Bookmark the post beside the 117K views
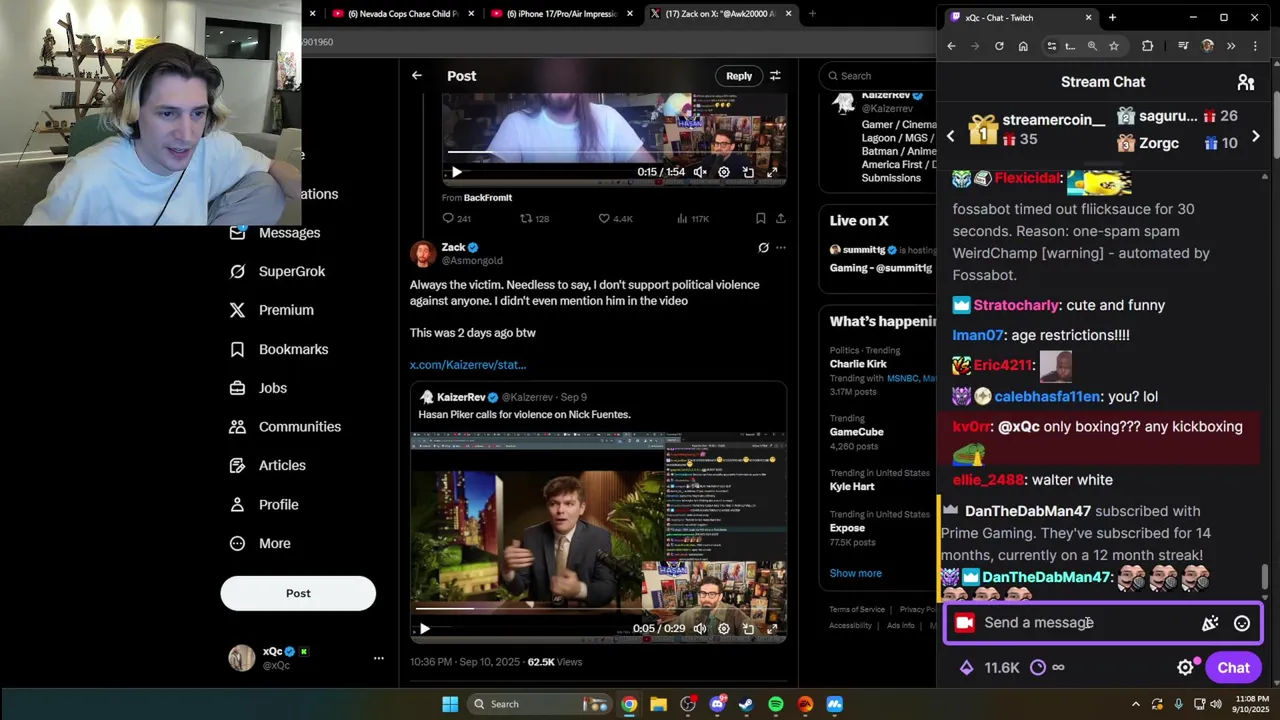Image resolution: width=1280 pixels, height=720 pixels. tap(761, 218)
